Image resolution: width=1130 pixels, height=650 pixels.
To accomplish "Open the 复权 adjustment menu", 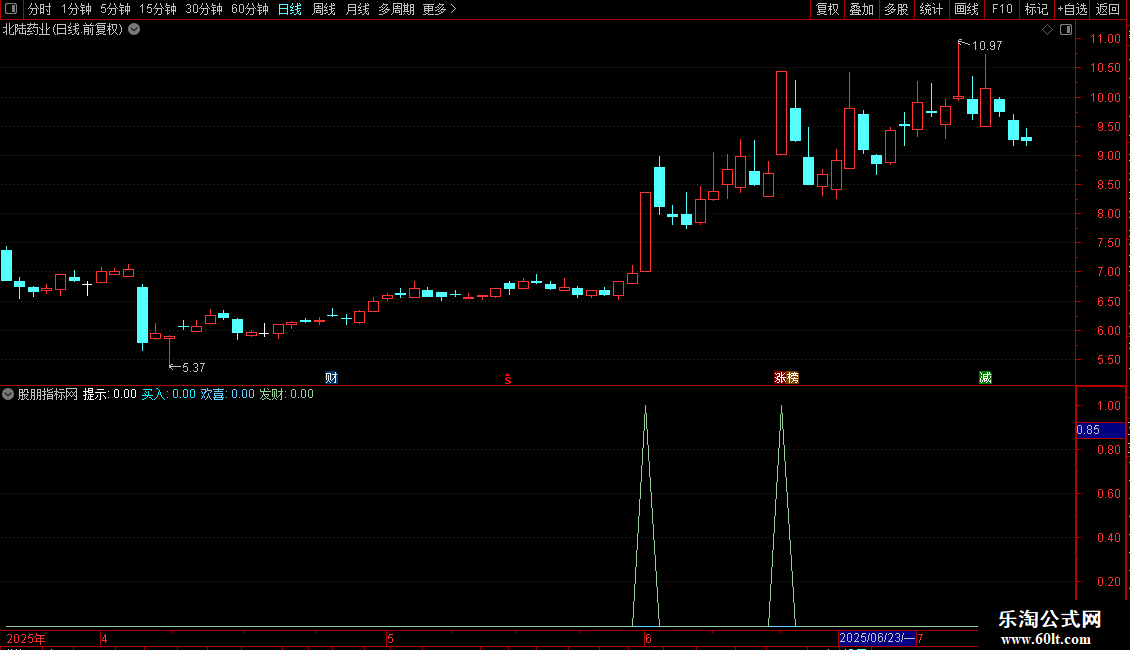I will (x=827, y=9).
